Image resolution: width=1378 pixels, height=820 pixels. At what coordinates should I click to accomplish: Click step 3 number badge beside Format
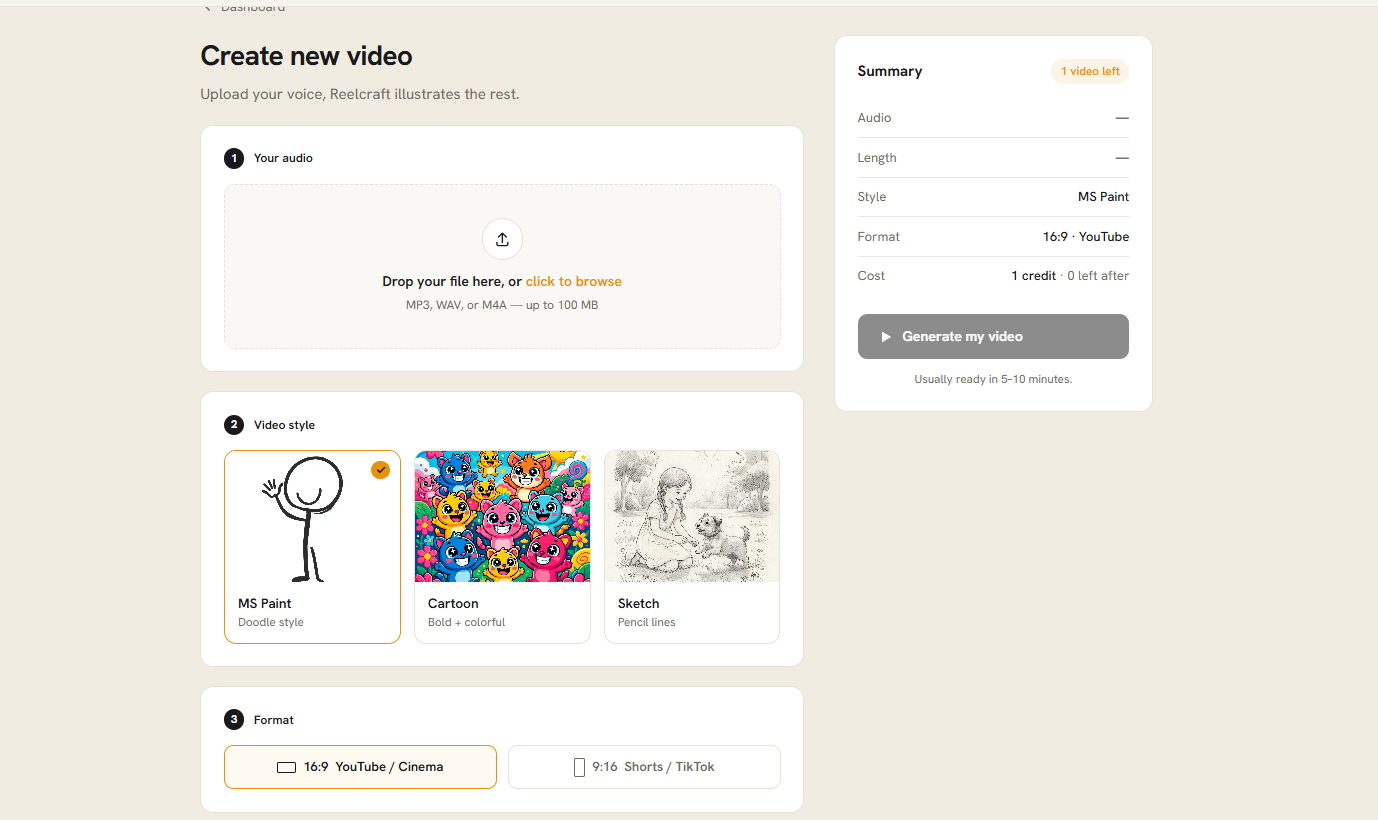[x=234, y=720]
